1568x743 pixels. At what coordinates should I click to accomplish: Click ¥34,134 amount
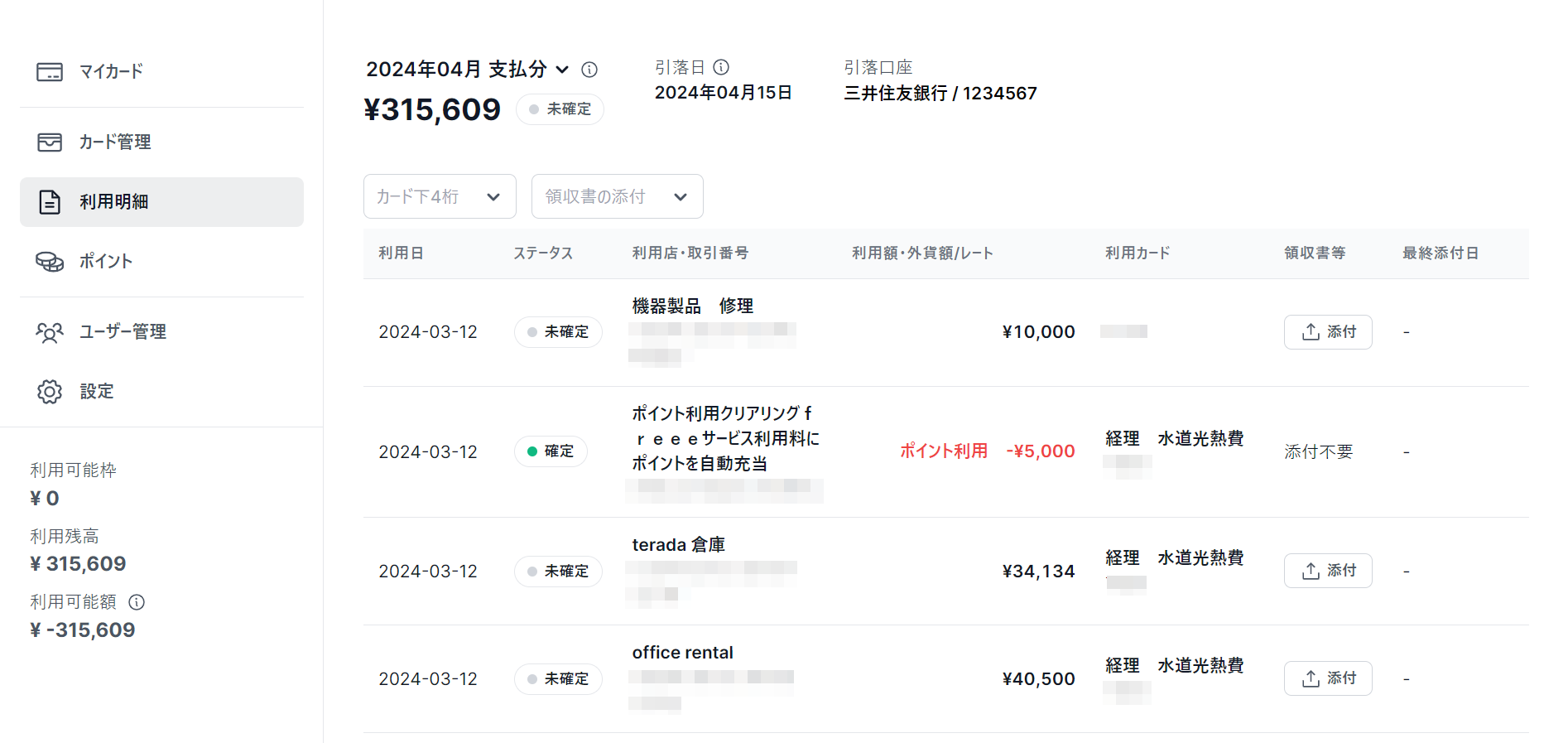1038,572
